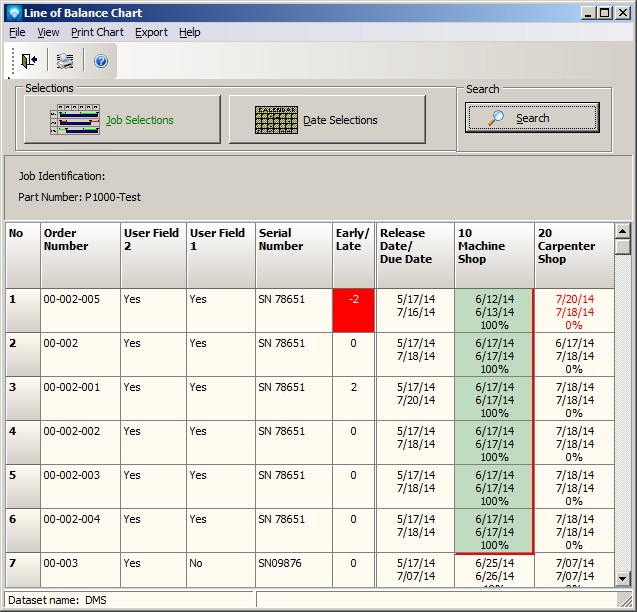Open the Print Chart menu

(x=97, y=32)
